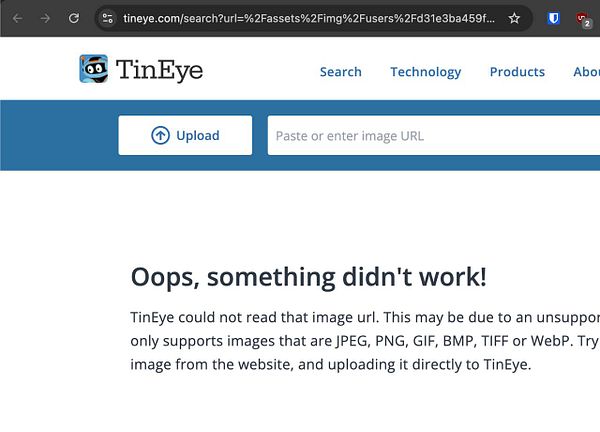Click the TinEye wordmark text
600x432 pixels.
[159, 70]
